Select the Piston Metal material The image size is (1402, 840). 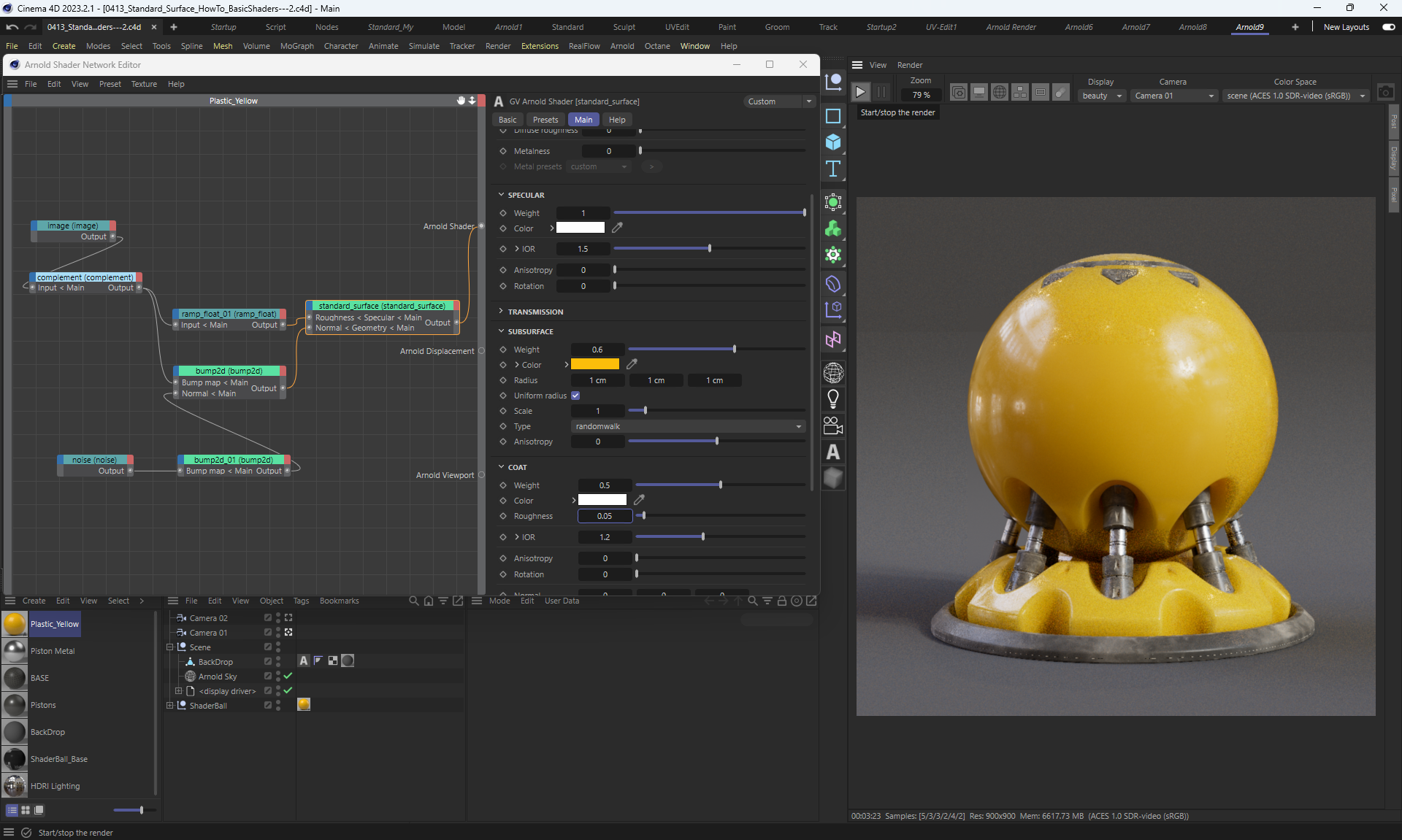pos(53,651)
